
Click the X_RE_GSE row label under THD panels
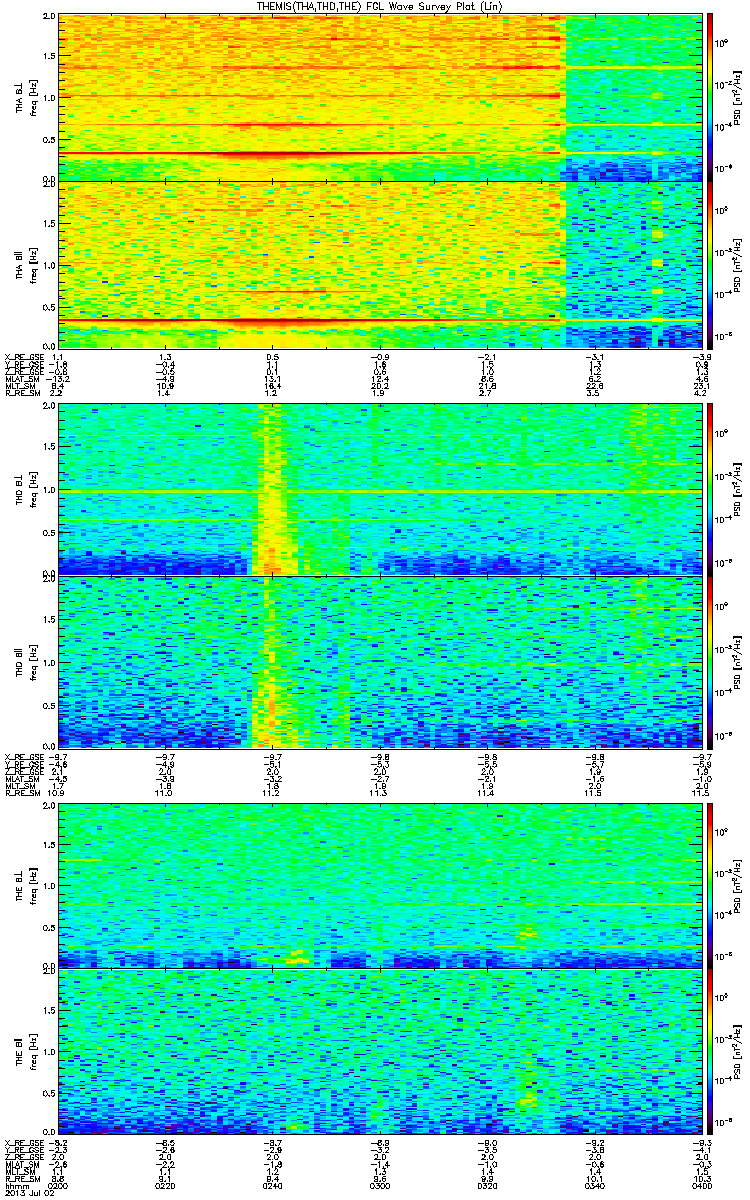(22, 756)
